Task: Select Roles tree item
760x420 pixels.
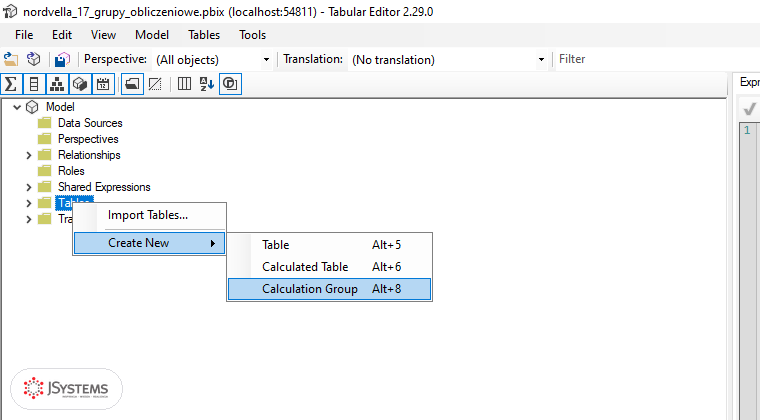Action: 71,171
